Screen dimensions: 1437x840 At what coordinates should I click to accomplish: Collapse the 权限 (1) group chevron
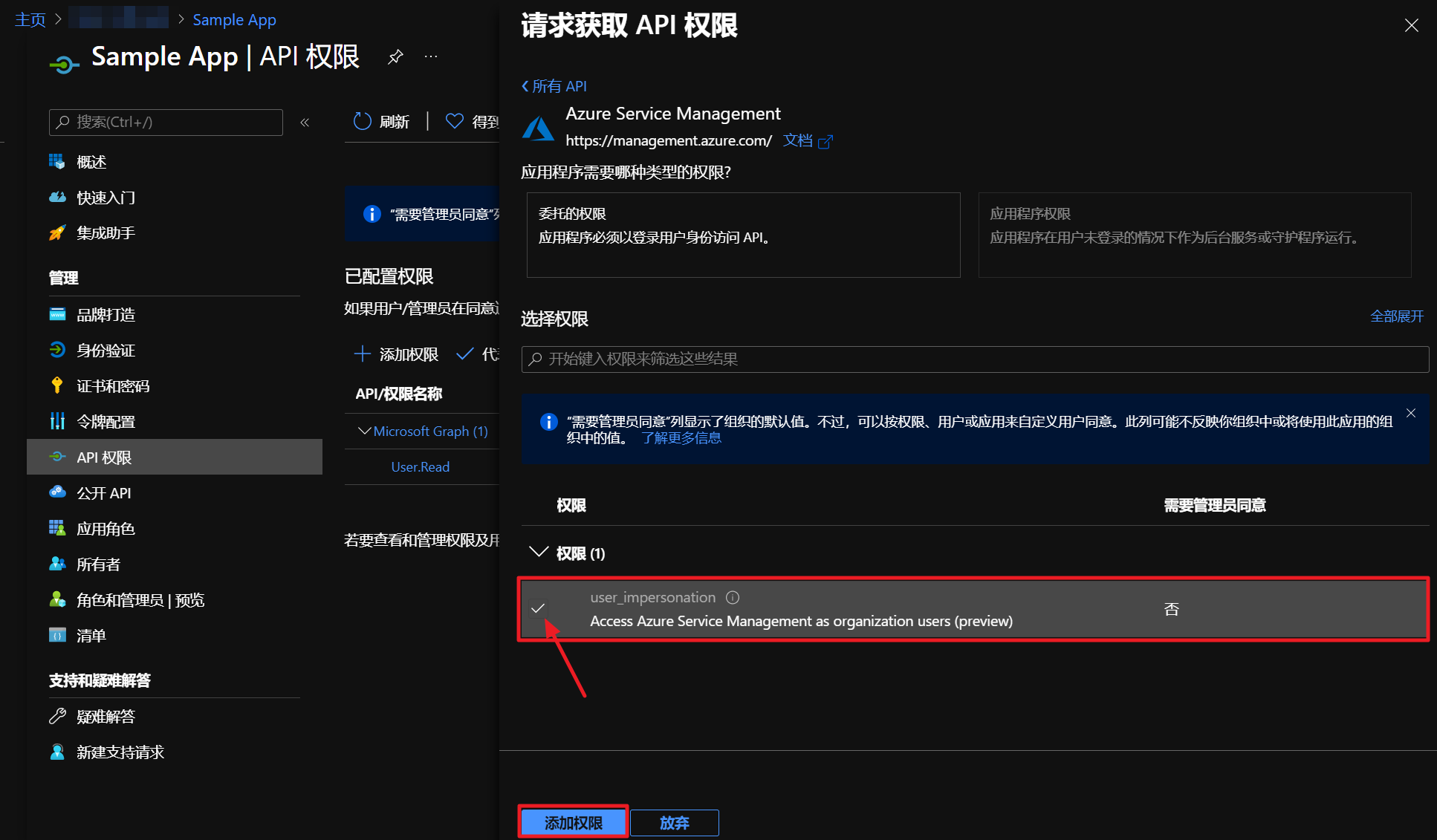coord(538,553)
